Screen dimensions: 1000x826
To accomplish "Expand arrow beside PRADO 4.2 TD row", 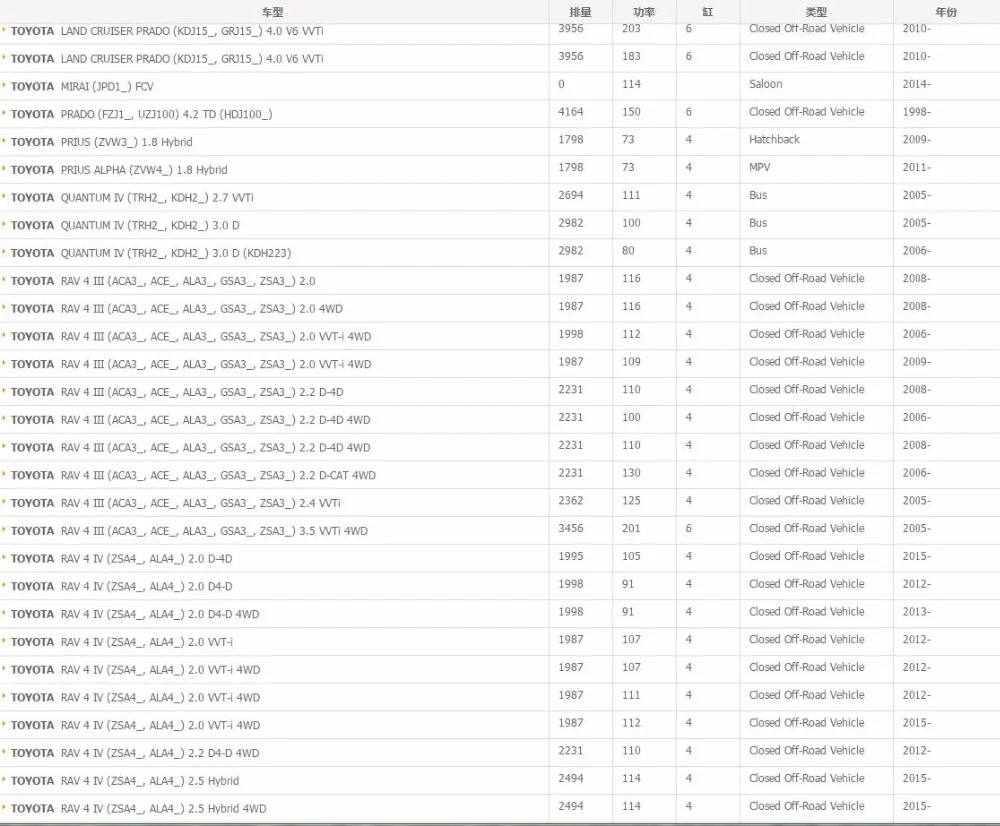I will point(4,113).
